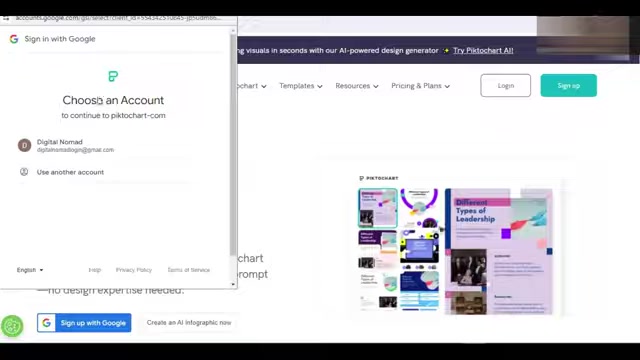Open the Try Piktochart AI link
The width and height of the screenshot is (640, 360).
coord(483,51)
